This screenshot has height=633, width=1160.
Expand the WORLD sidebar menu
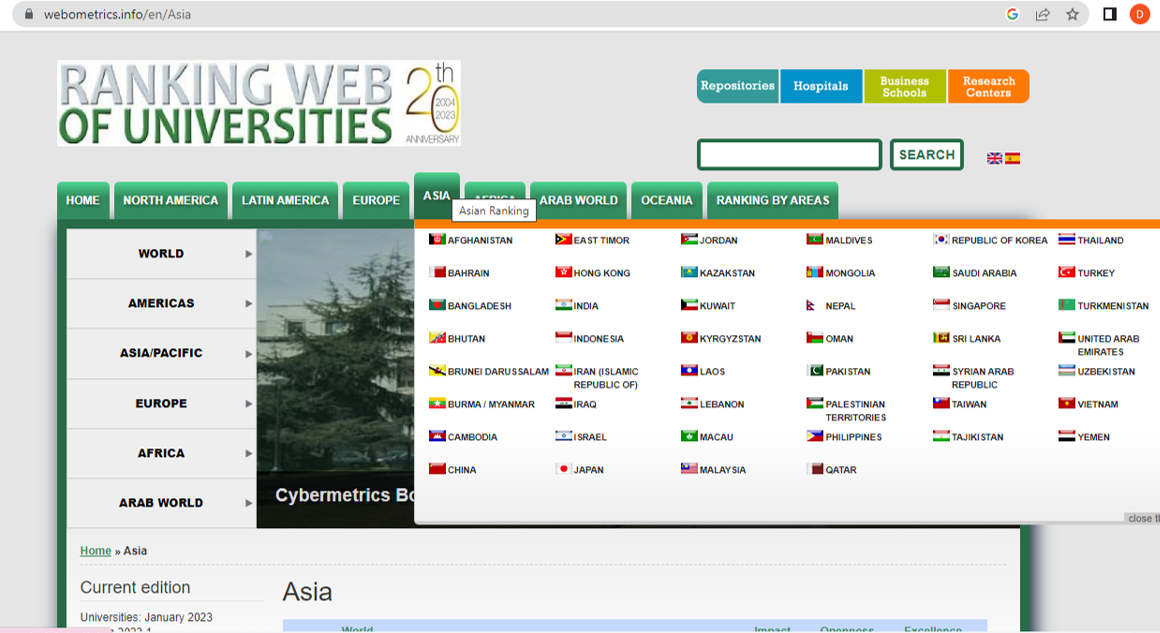[x=162, y=253]
